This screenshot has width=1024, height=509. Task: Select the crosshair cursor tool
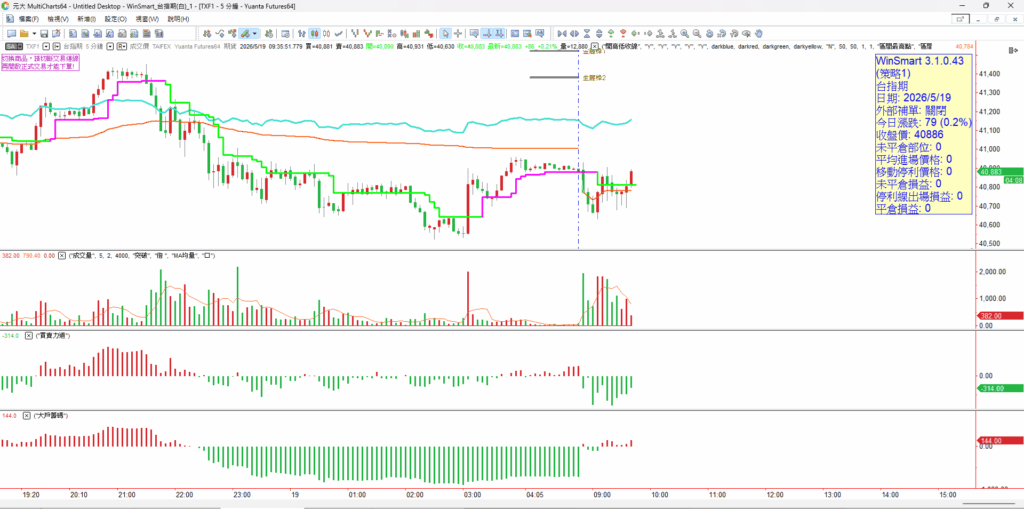(x=458, y=33)
